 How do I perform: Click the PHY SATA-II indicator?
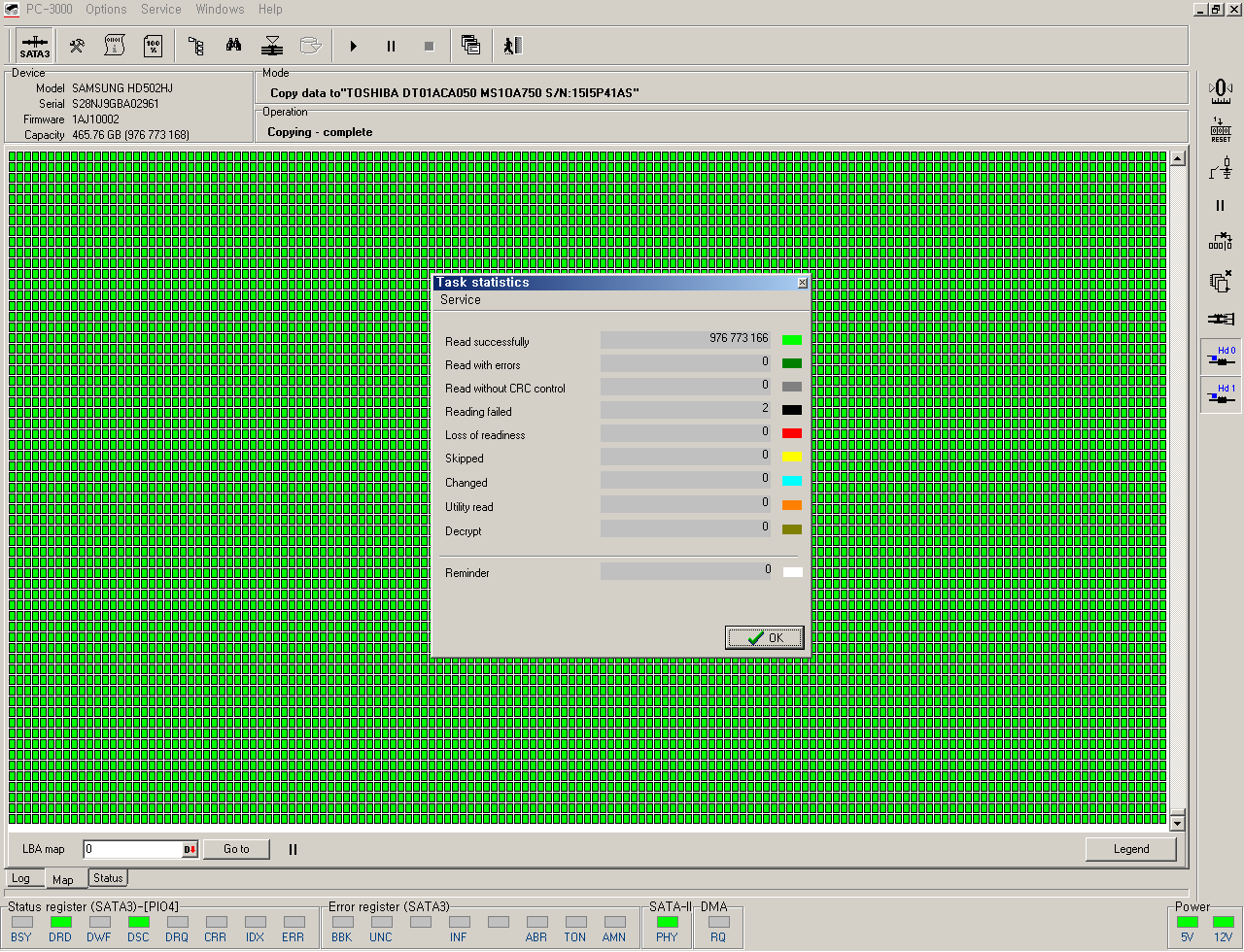tap(668, 922)
